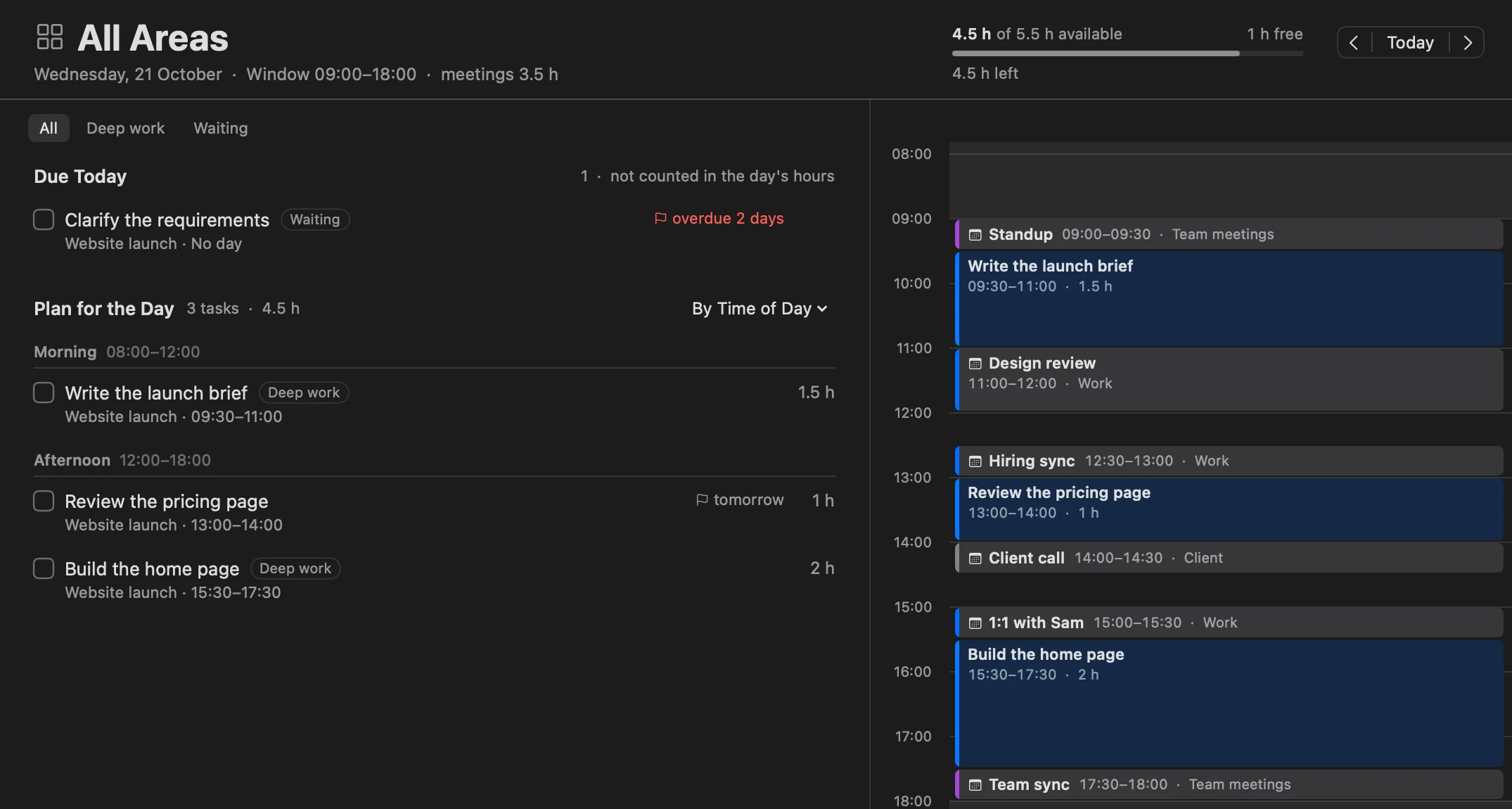Click the Afternoon 12:00–18:00 section header

[x=122, y=460]
